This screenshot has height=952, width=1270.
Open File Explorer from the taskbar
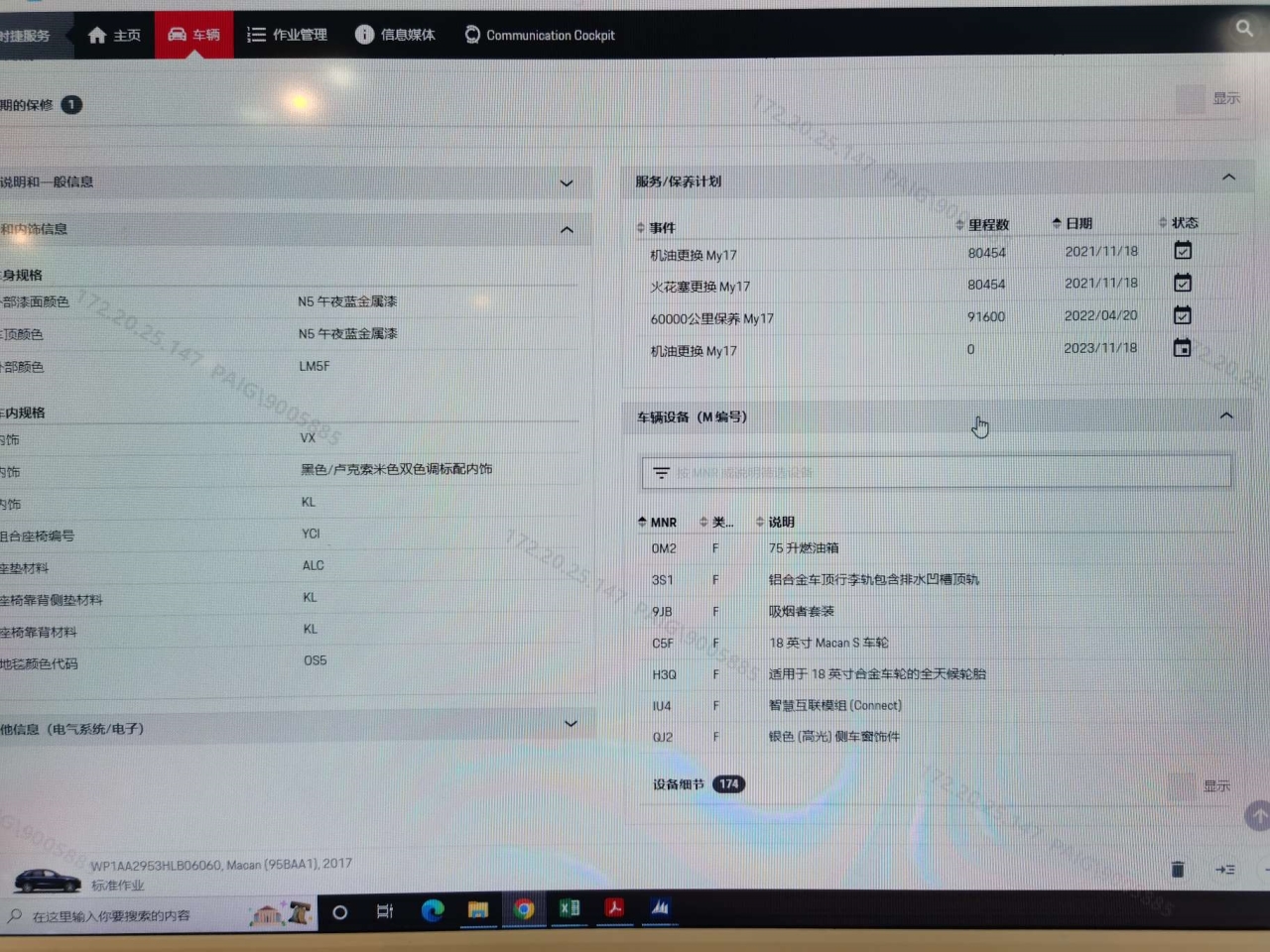pos(478,909)
